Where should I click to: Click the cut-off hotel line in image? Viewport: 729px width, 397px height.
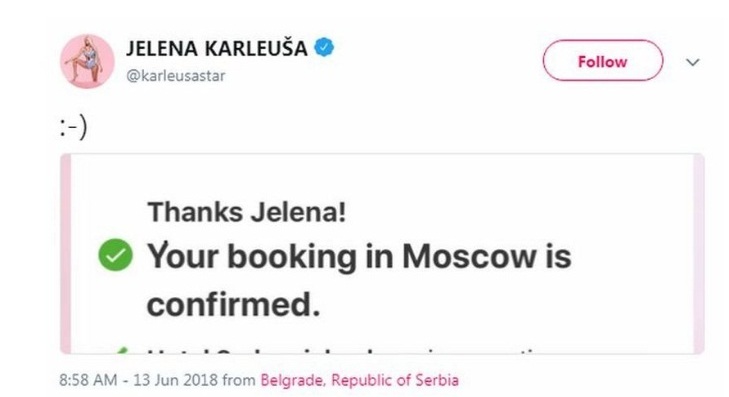click(x=344, y=351)
